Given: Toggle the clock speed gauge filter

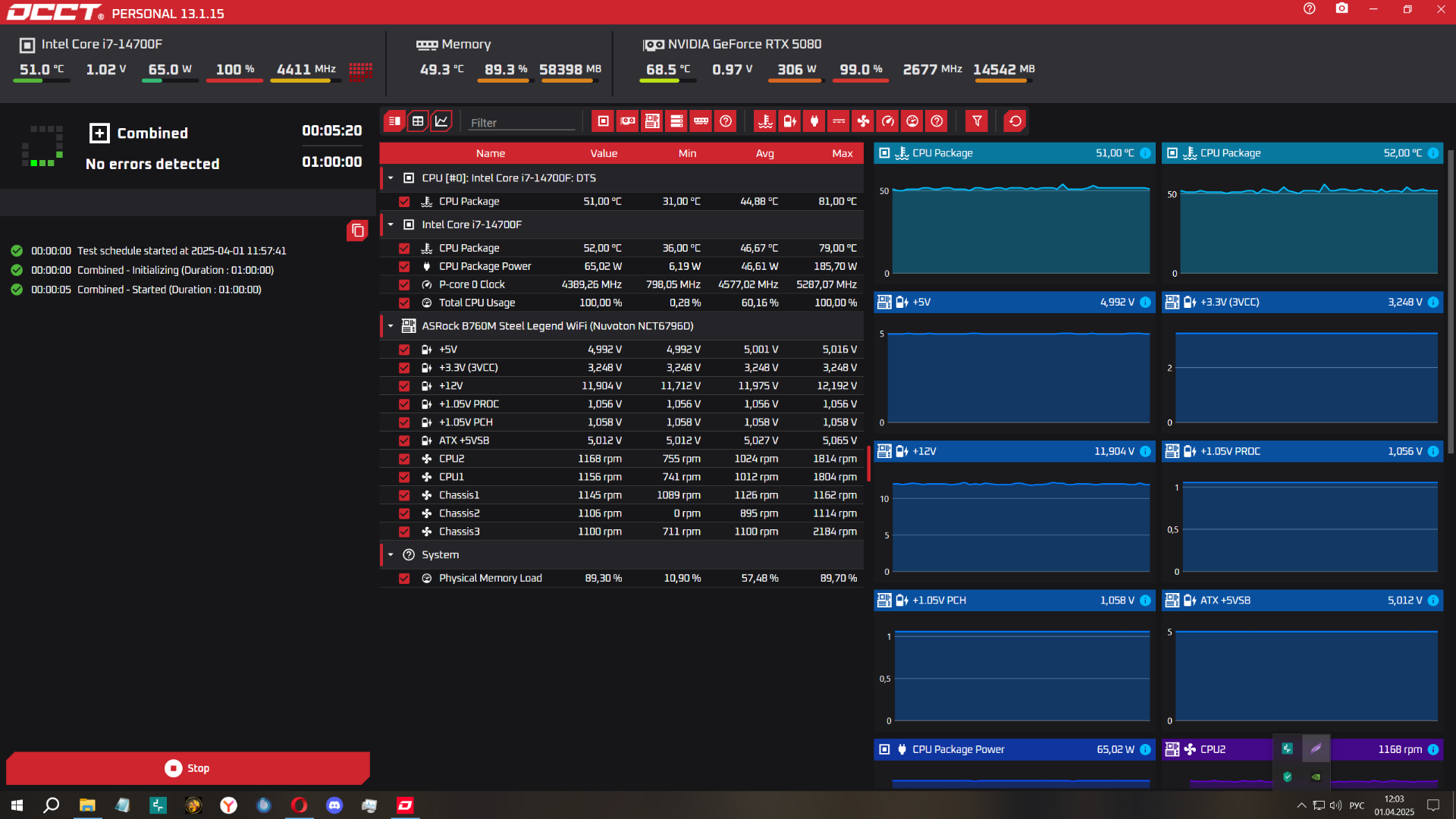Looking at the screenshot, I should [888, 121].
